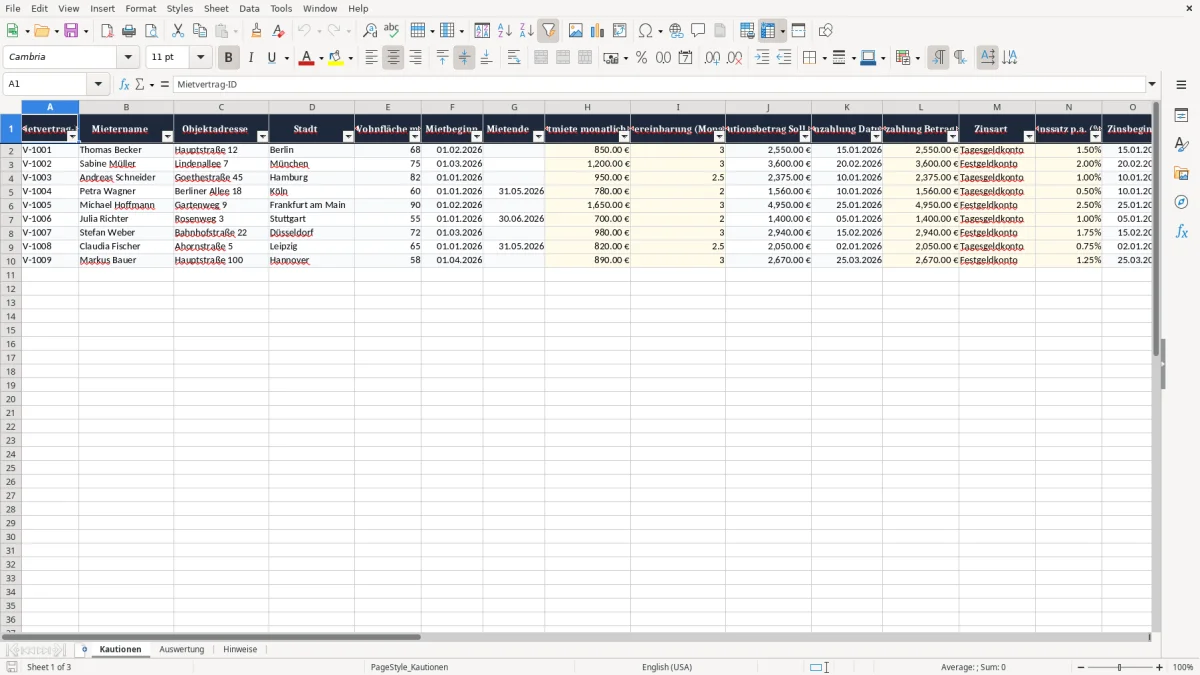Select the Clone Formatting paintbrush

coord(257,31)
